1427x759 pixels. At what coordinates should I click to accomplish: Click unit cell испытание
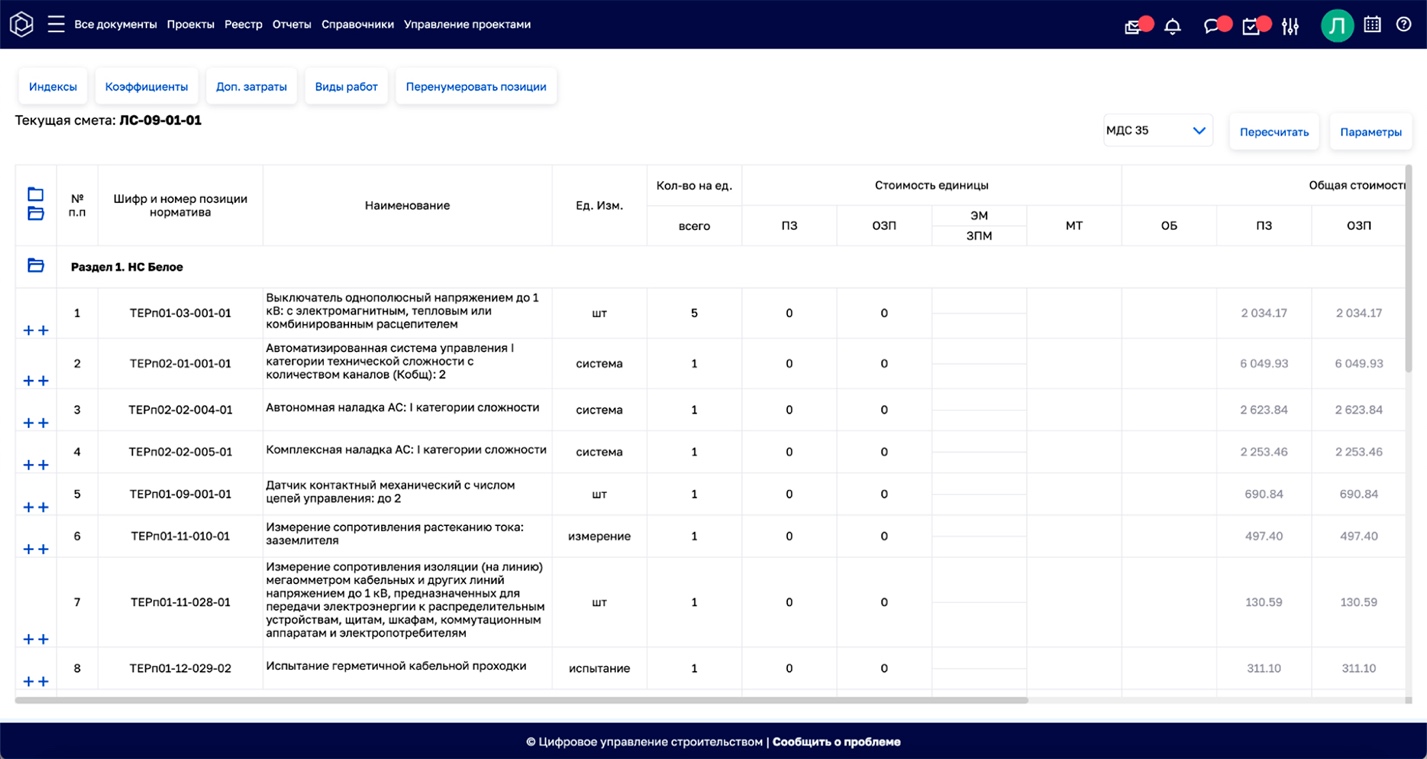pyautogui.click(x=599, y=668)
